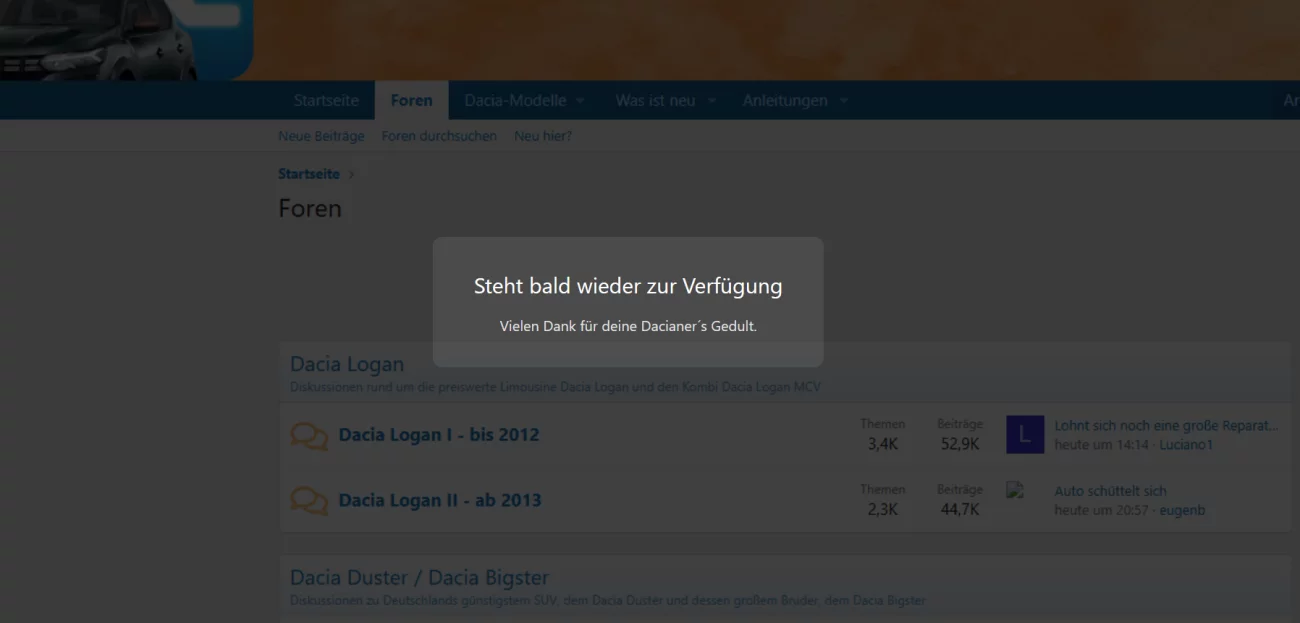Open Luciano1's purple avatar thumbnail
Screen dimensions: 1300x623
[1025, 435]
